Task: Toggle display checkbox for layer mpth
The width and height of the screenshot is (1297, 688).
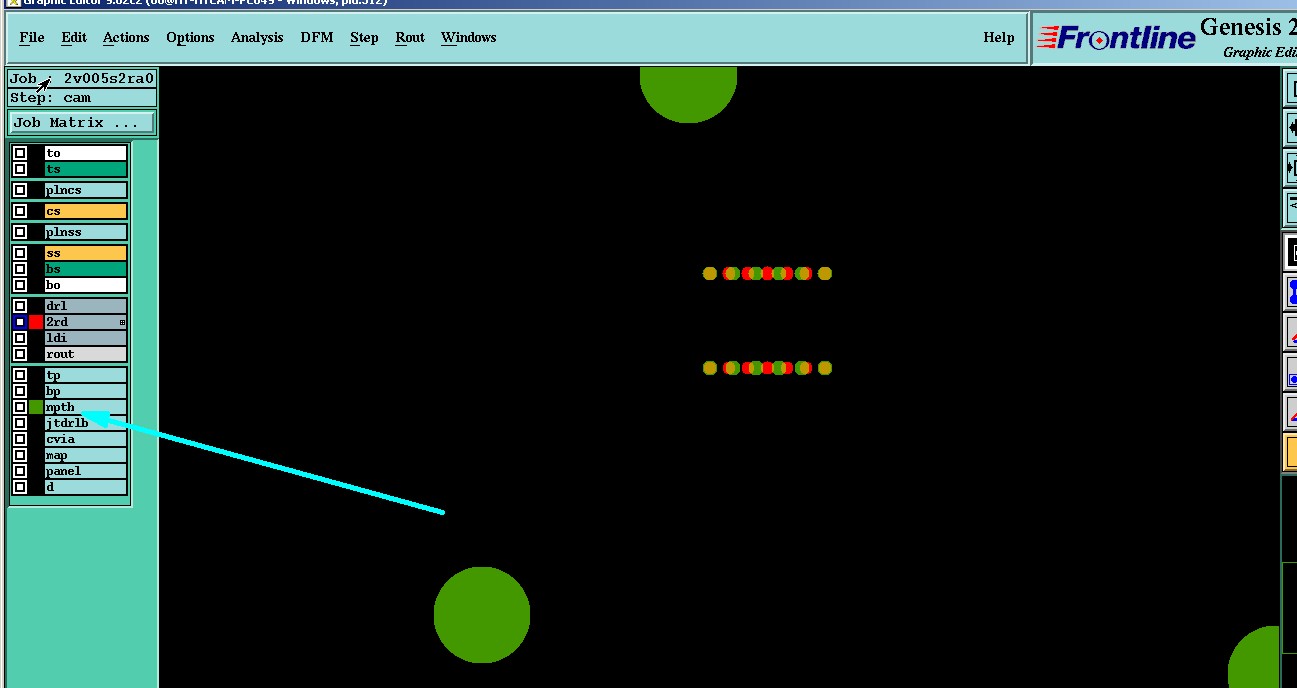Action: pyautogui.click(x=20, y=407)
